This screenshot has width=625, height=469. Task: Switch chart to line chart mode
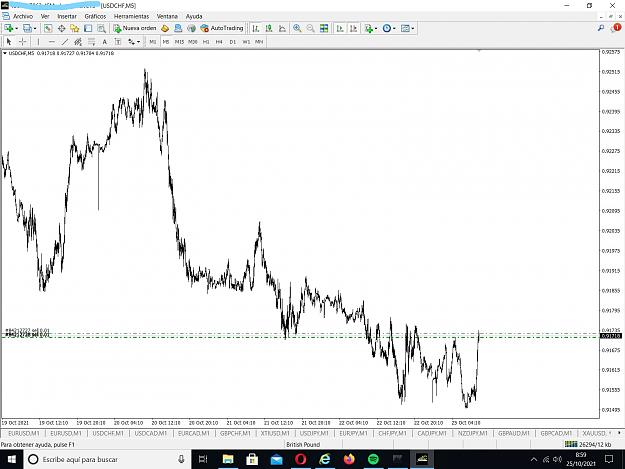click(x=282, y=28)
